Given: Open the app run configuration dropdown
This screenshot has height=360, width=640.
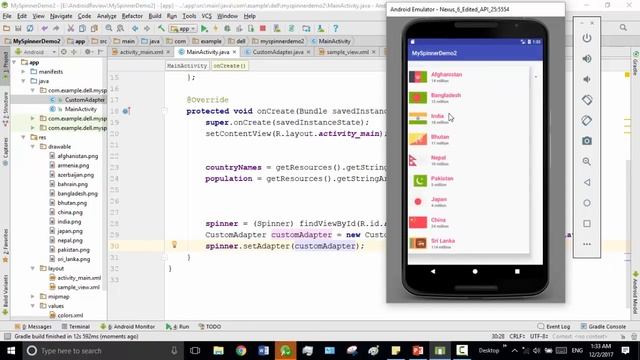Looking at the screenshot, I should 184,29.
